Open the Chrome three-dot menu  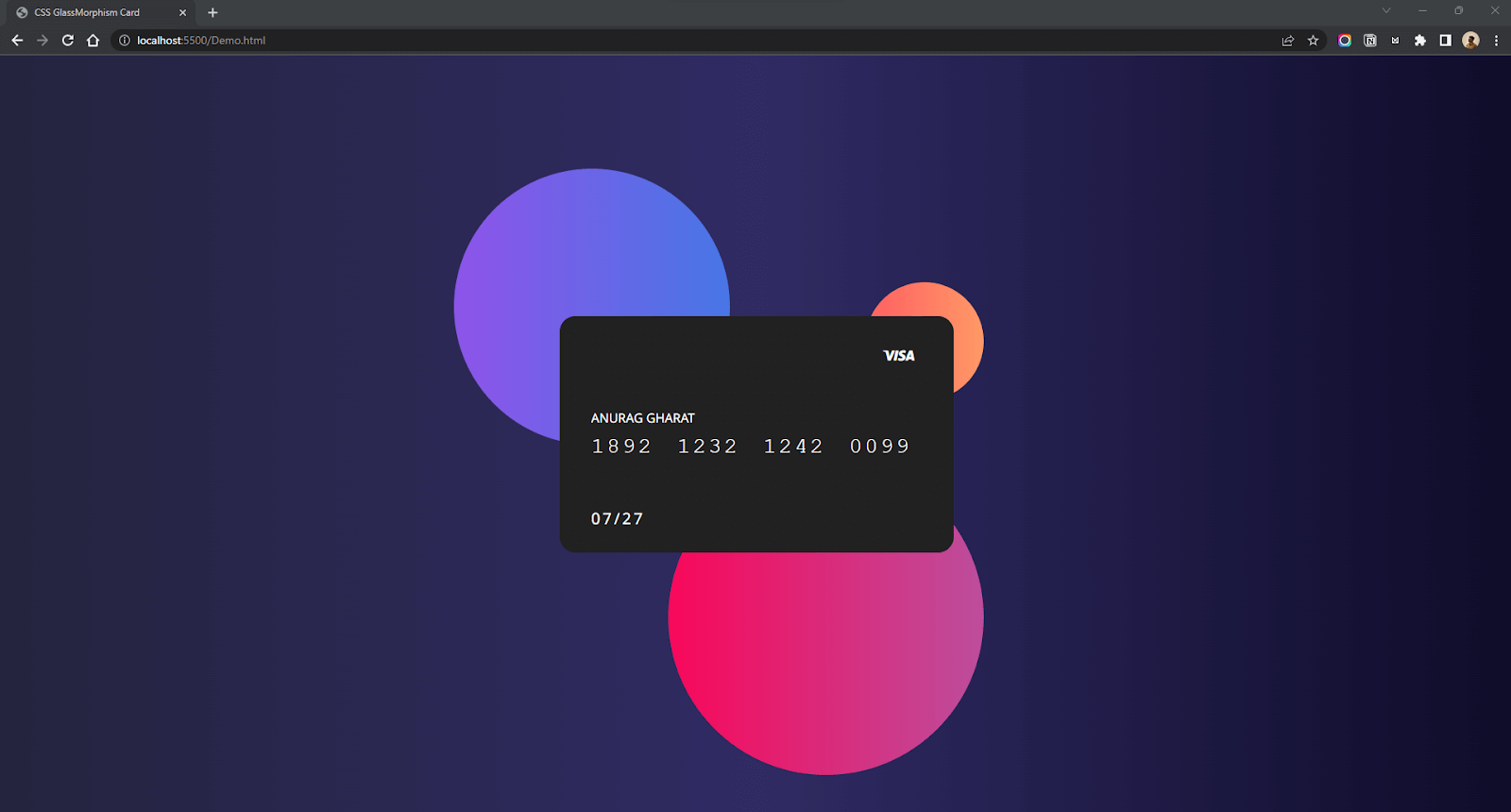click(1496, 41)
